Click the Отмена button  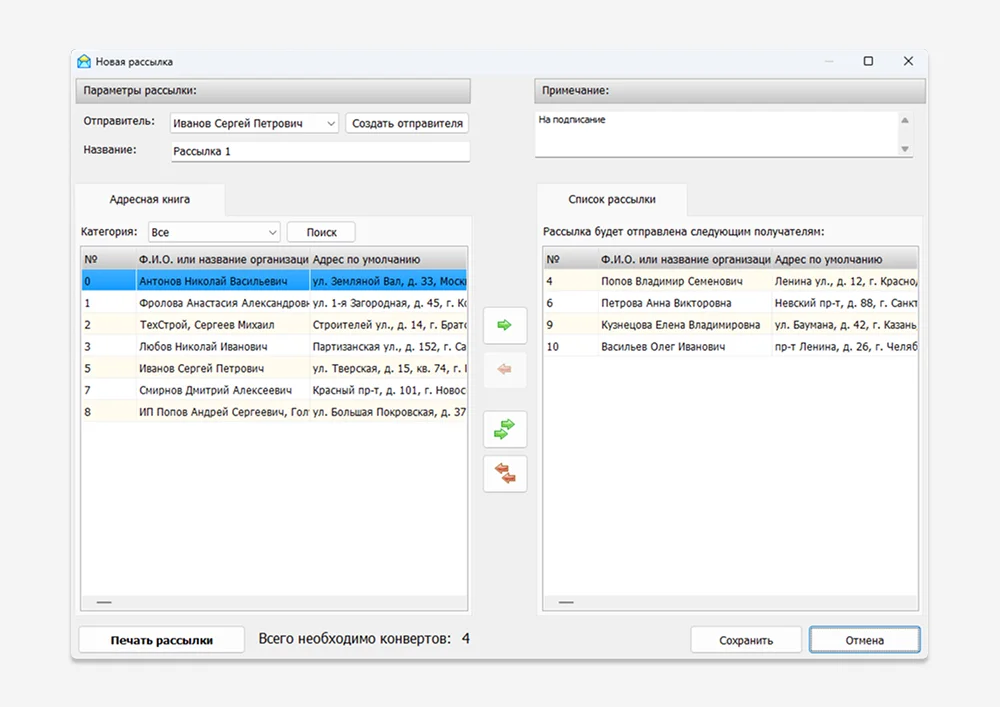pyautogui.click(x=865, y=640)
